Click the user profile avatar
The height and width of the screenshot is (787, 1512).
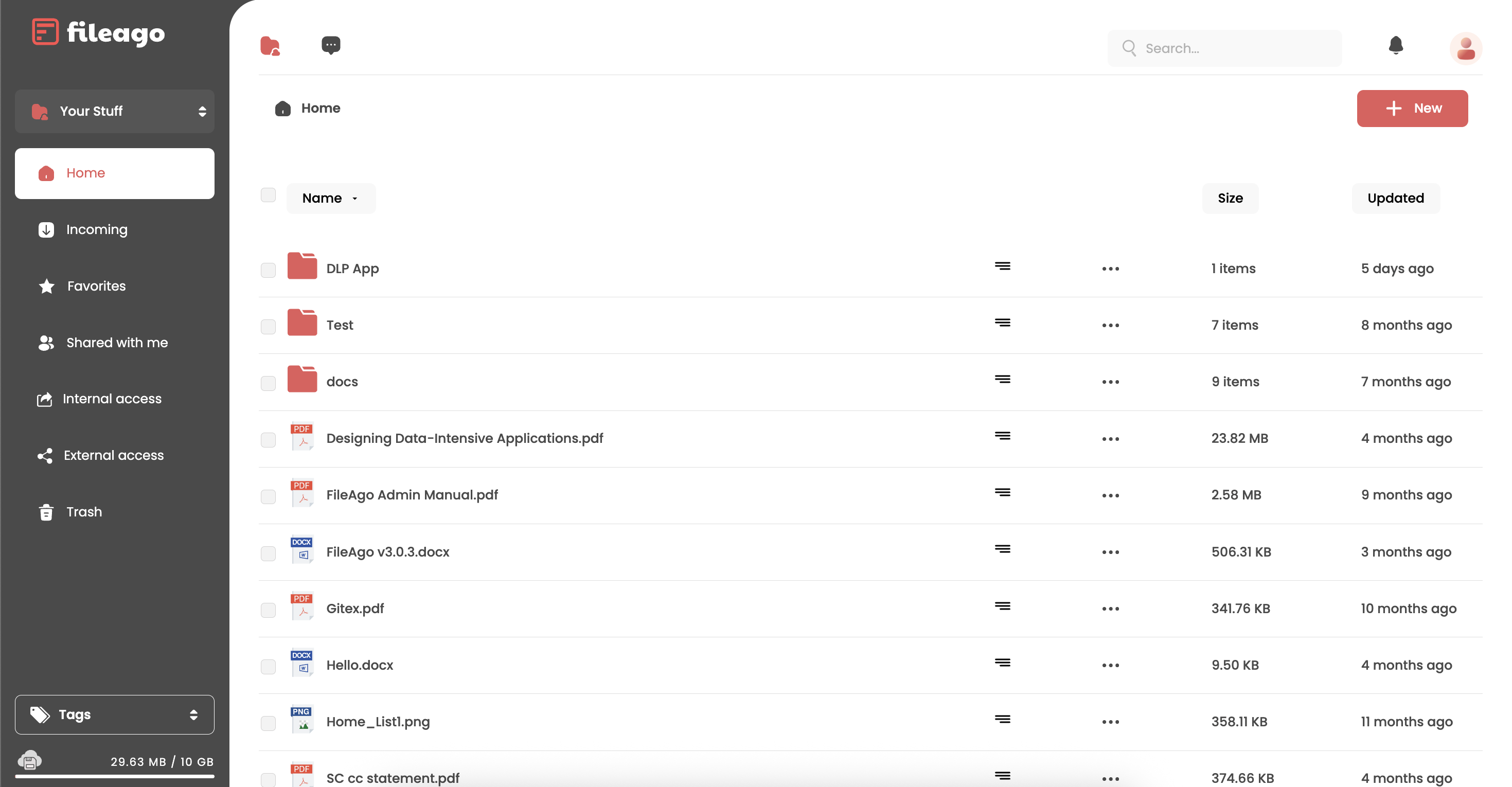coord(1465,48)
